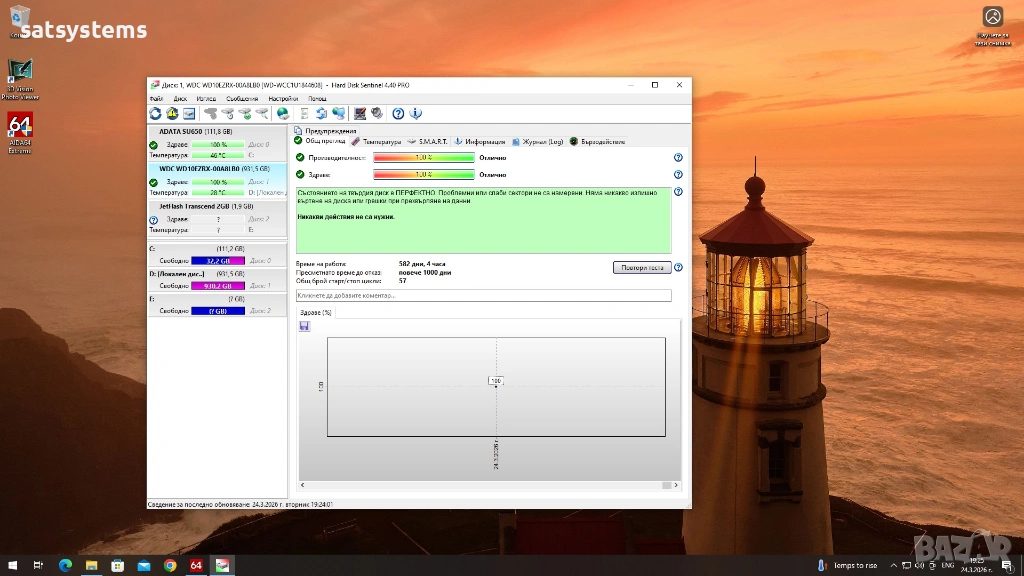Open AIDA64 from the taskbar

point(196,566)
